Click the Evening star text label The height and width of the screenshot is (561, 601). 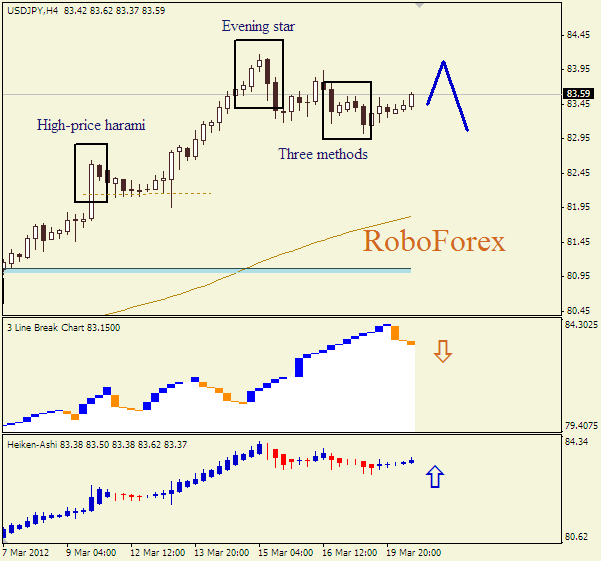coord(257,26)
